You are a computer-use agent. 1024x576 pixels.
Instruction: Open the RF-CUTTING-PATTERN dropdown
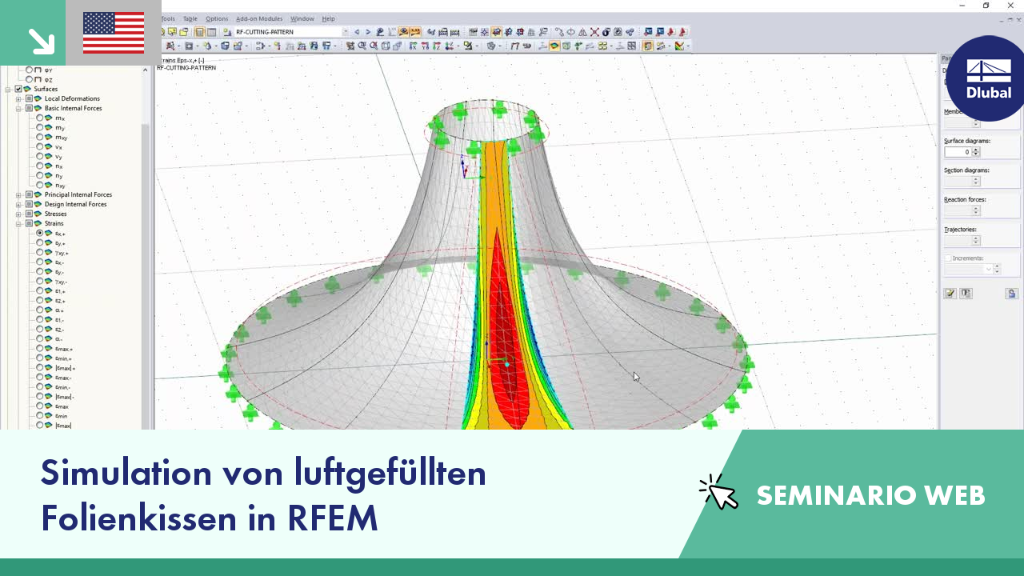(x=345, y=32)
